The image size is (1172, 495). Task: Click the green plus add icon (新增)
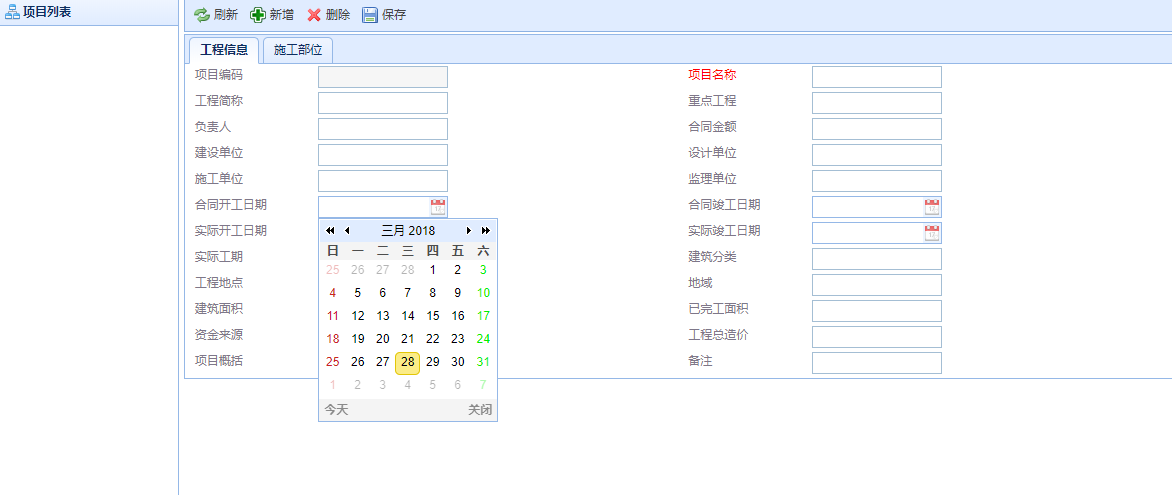click(x=258, y=15)
